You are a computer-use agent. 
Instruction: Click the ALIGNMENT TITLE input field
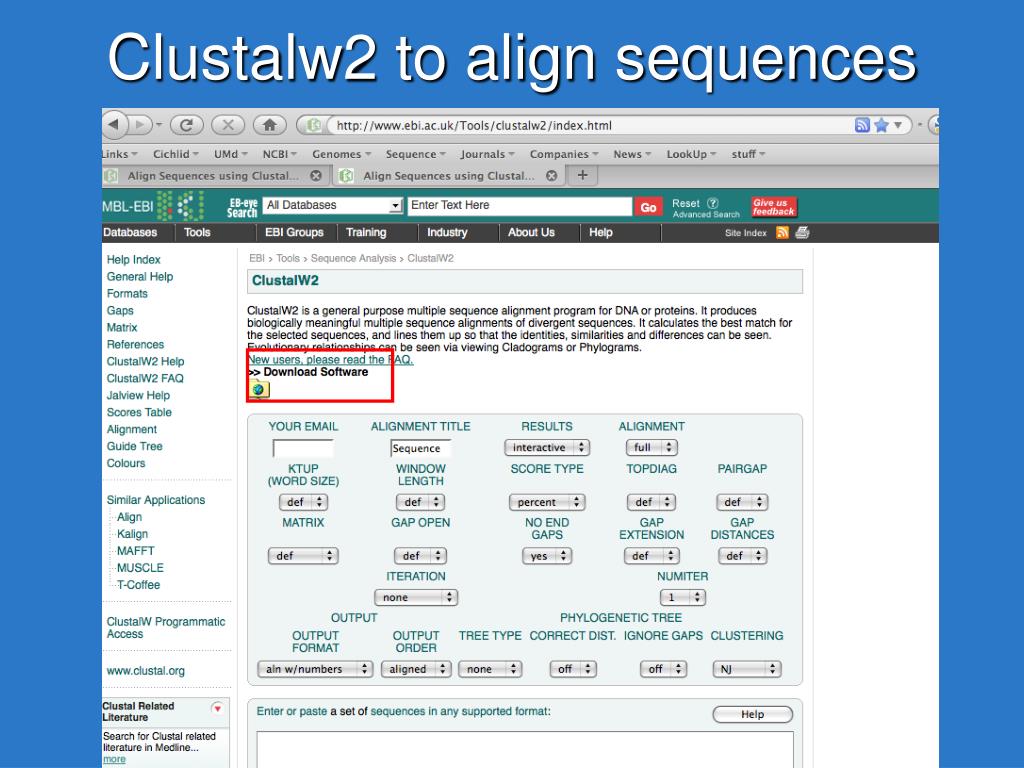point(421,447)
